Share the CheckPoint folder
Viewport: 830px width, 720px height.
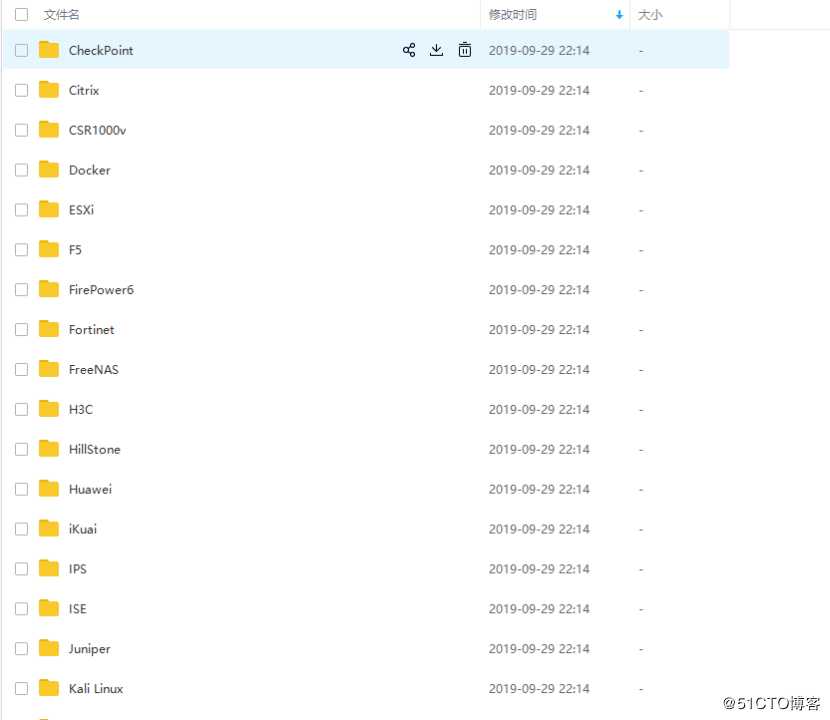(x=409, y=50)
